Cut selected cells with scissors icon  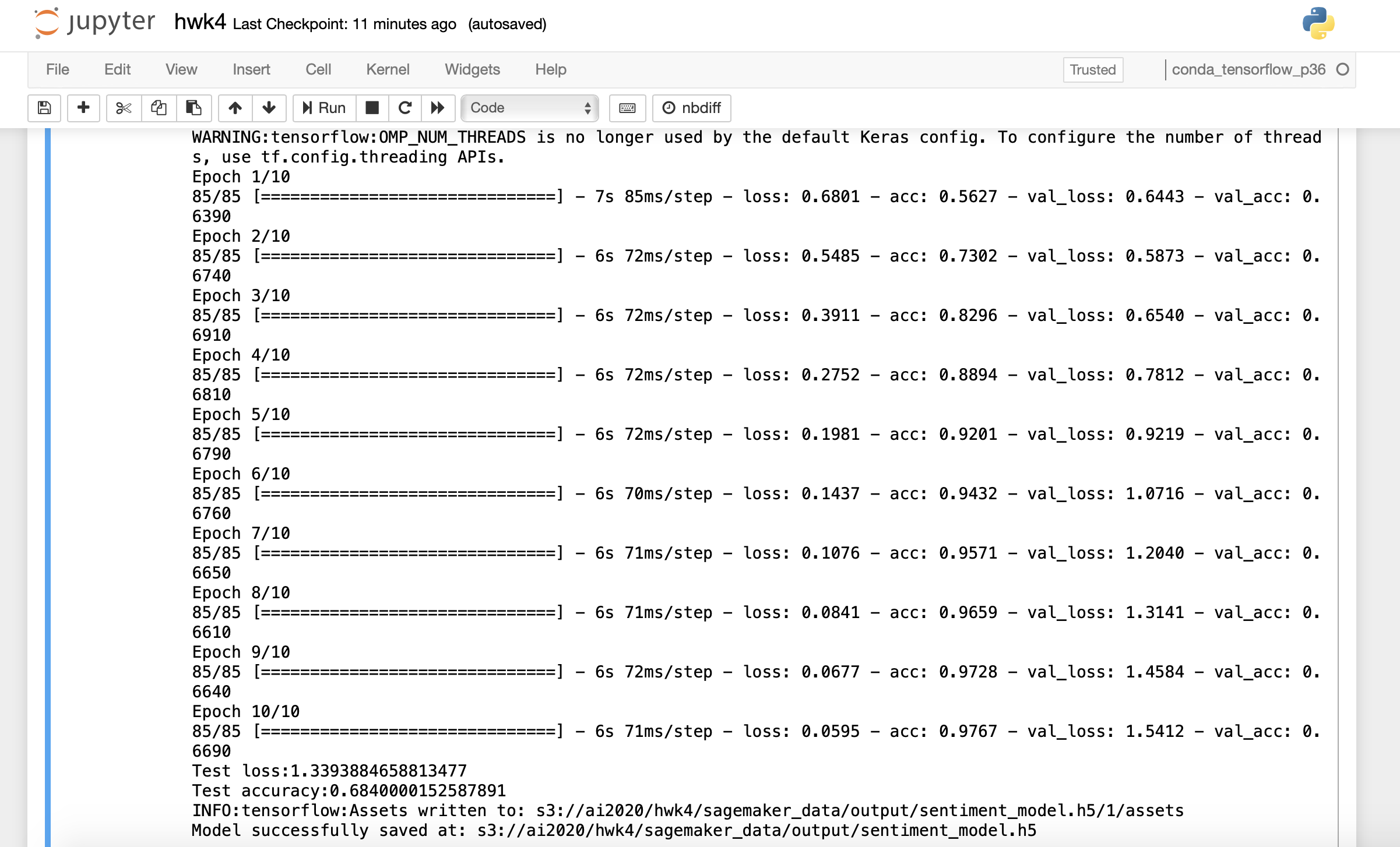(x=124, y=108)
